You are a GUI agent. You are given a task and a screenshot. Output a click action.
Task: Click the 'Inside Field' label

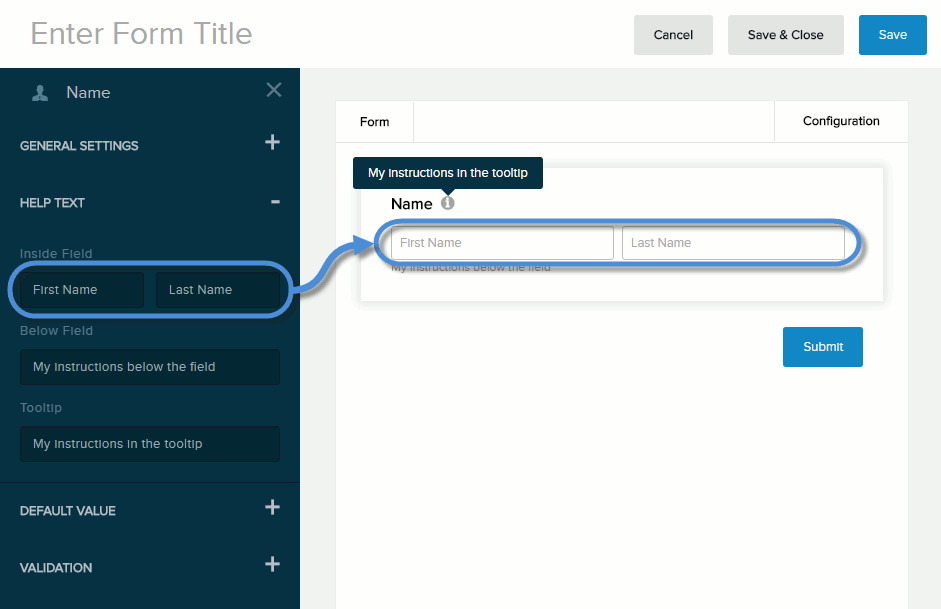tap(56, 254)
